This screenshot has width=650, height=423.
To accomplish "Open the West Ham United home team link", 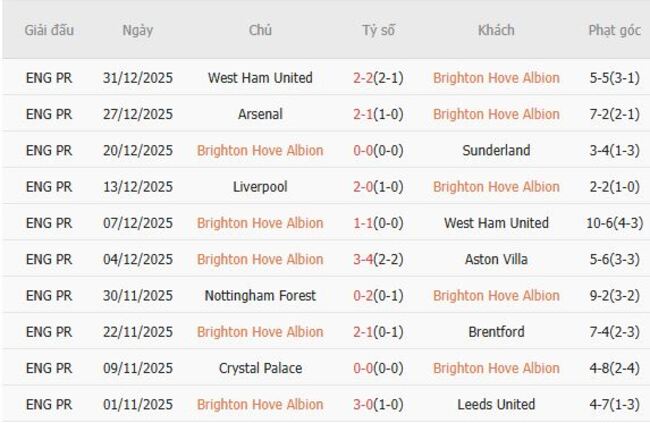I will coord(260,78).
